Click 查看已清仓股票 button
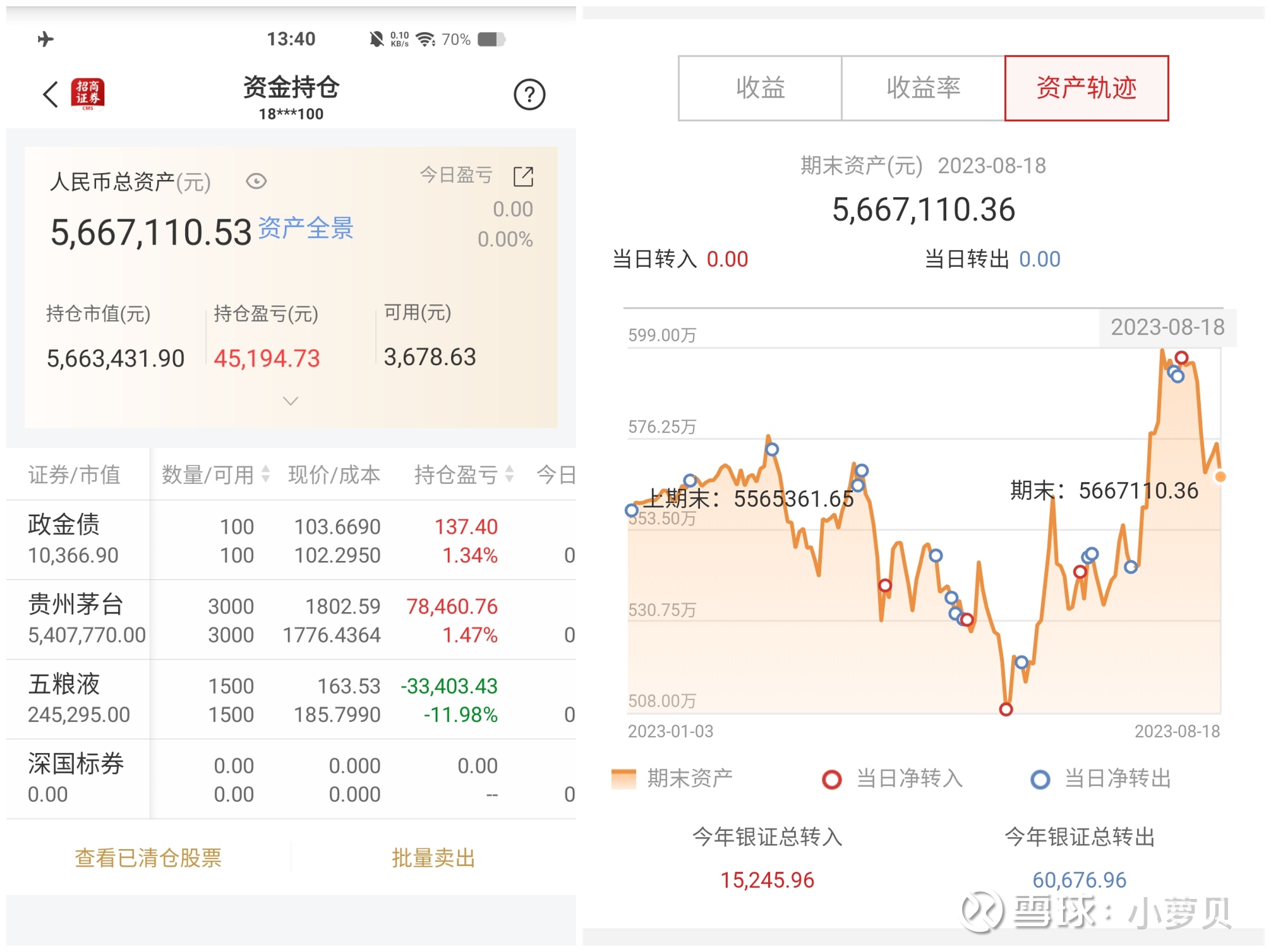 [148, 857]
